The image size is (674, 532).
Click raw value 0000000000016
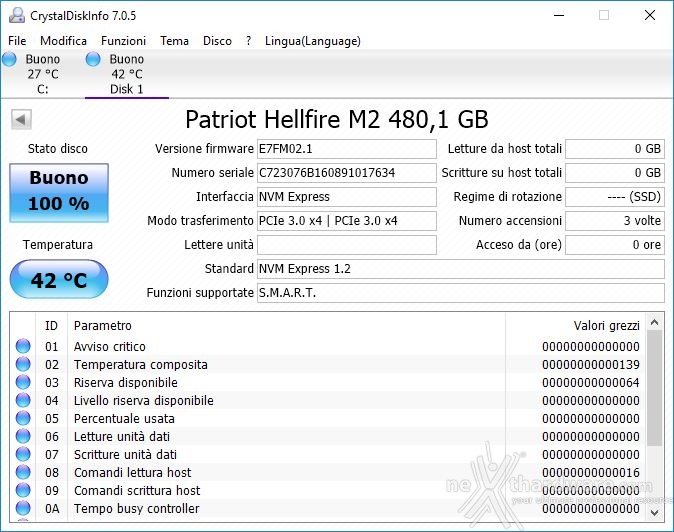591,472
